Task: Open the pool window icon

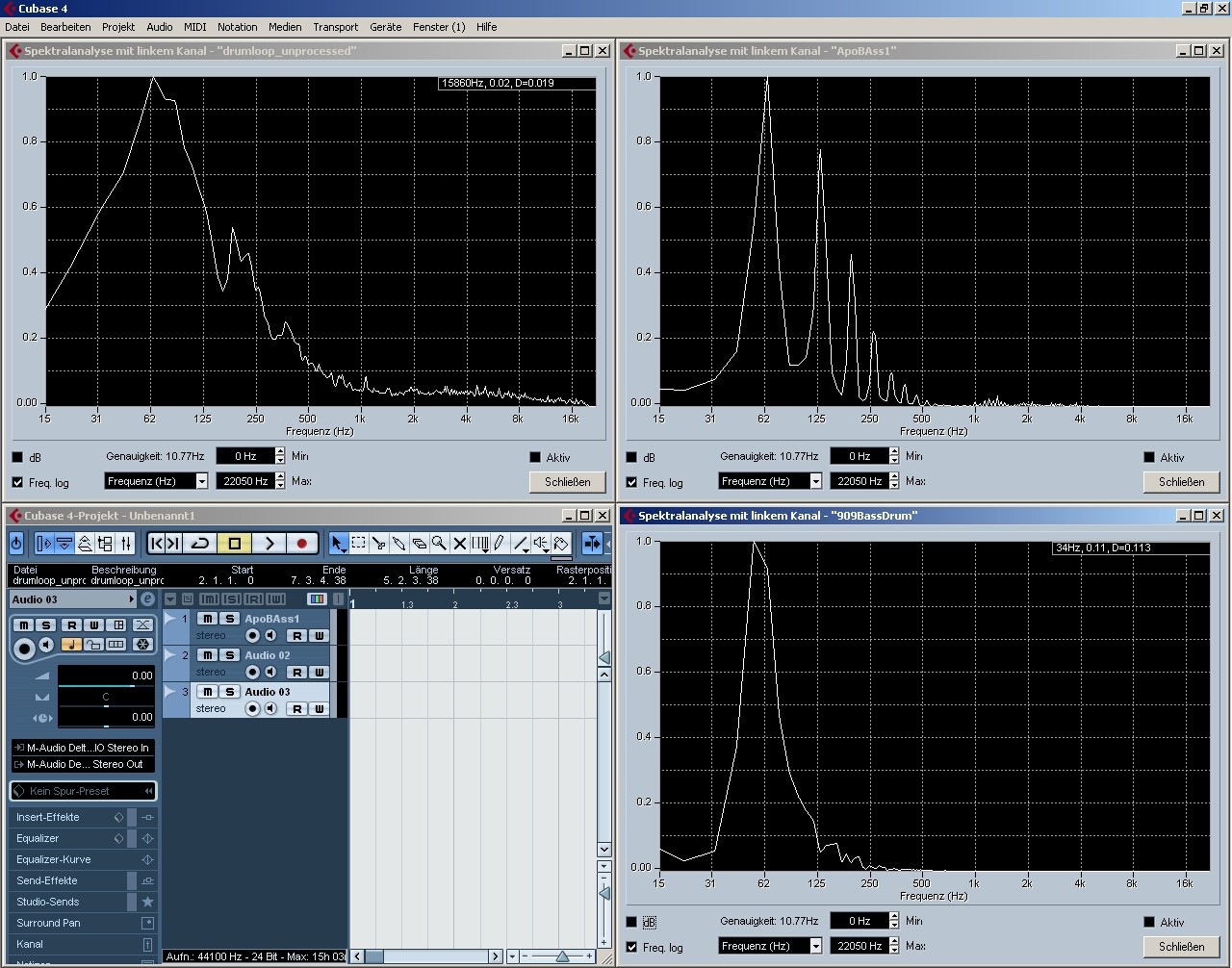Action: (105, 544)
